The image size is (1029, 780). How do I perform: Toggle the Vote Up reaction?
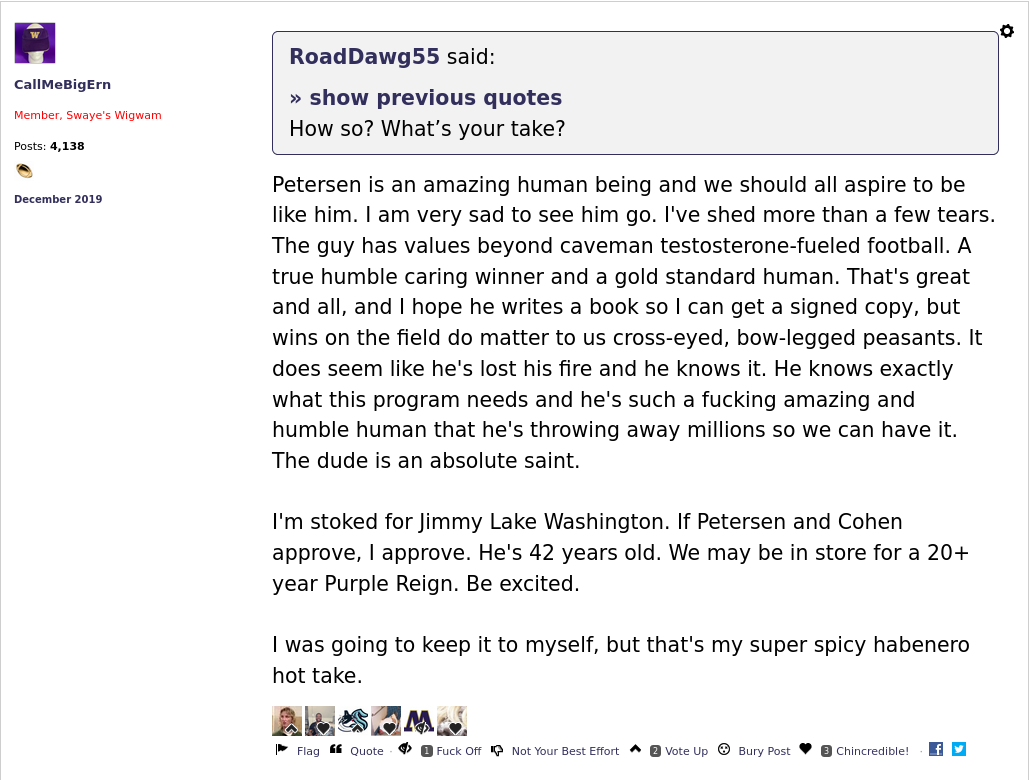point(686,751)
